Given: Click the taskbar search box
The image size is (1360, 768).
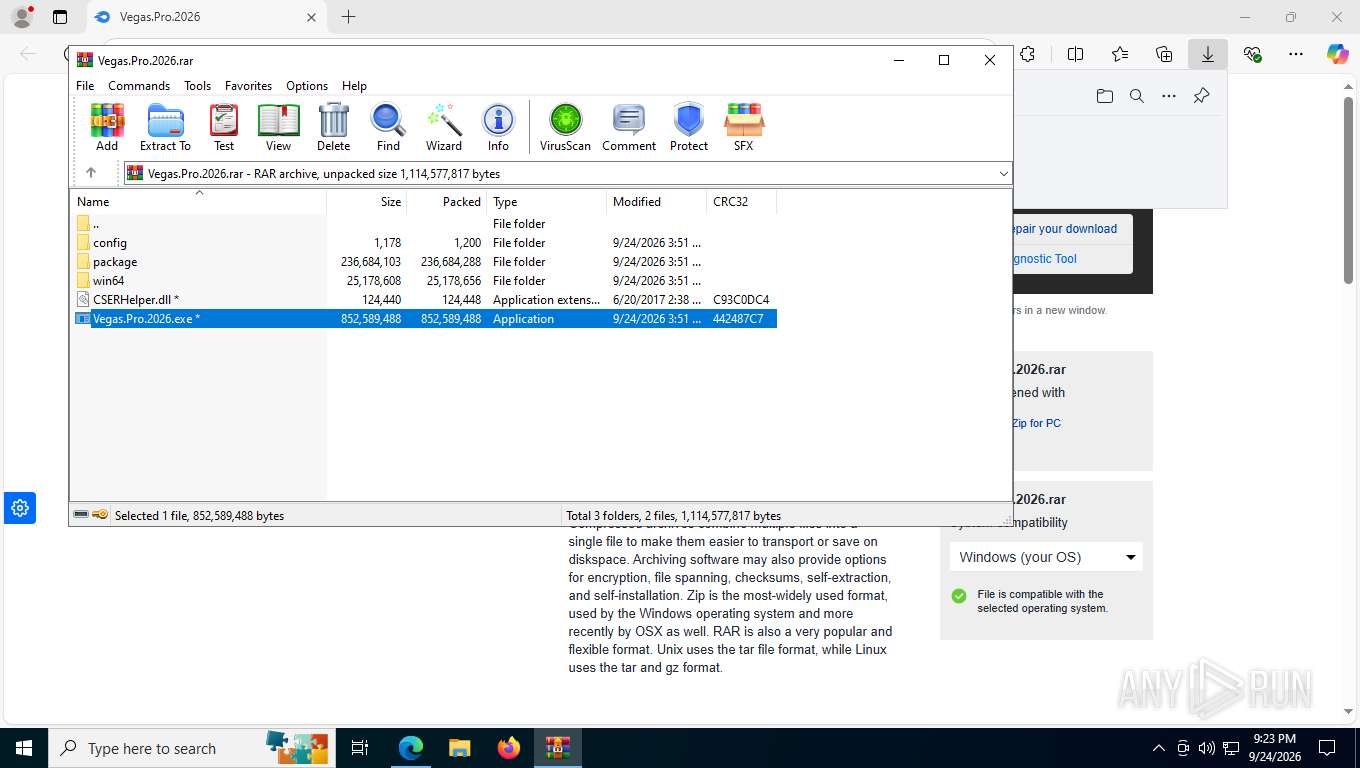Looking at the screenshot, I should point(190,748).
